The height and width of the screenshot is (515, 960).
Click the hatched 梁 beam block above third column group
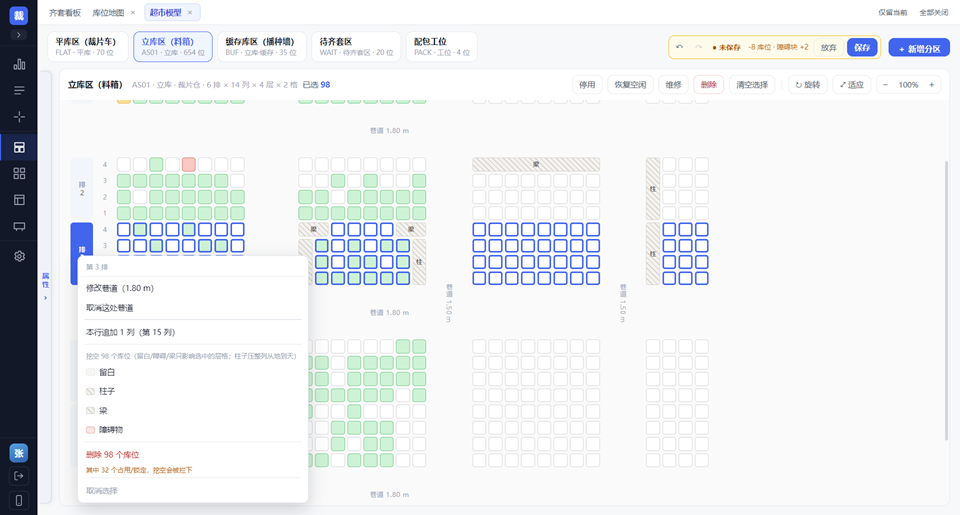pyautogui.click(x=536, y=164)
